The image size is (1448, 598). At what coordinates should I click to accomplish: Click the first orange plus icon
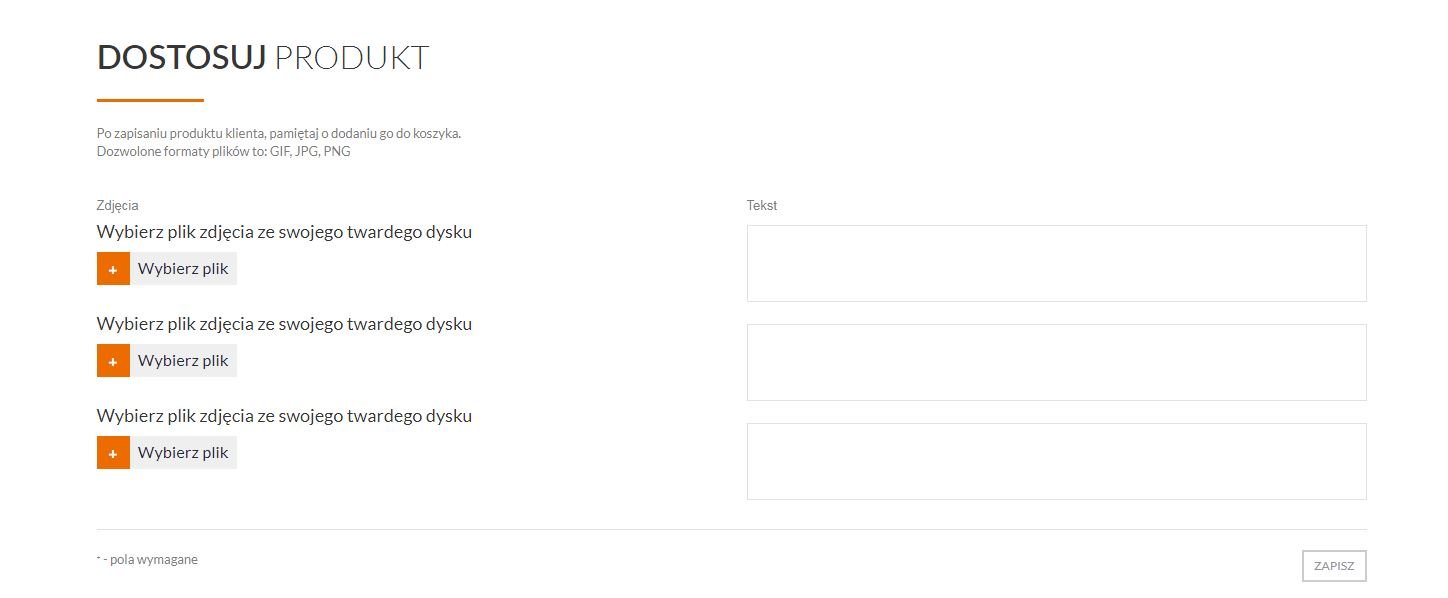coord(113,269)
